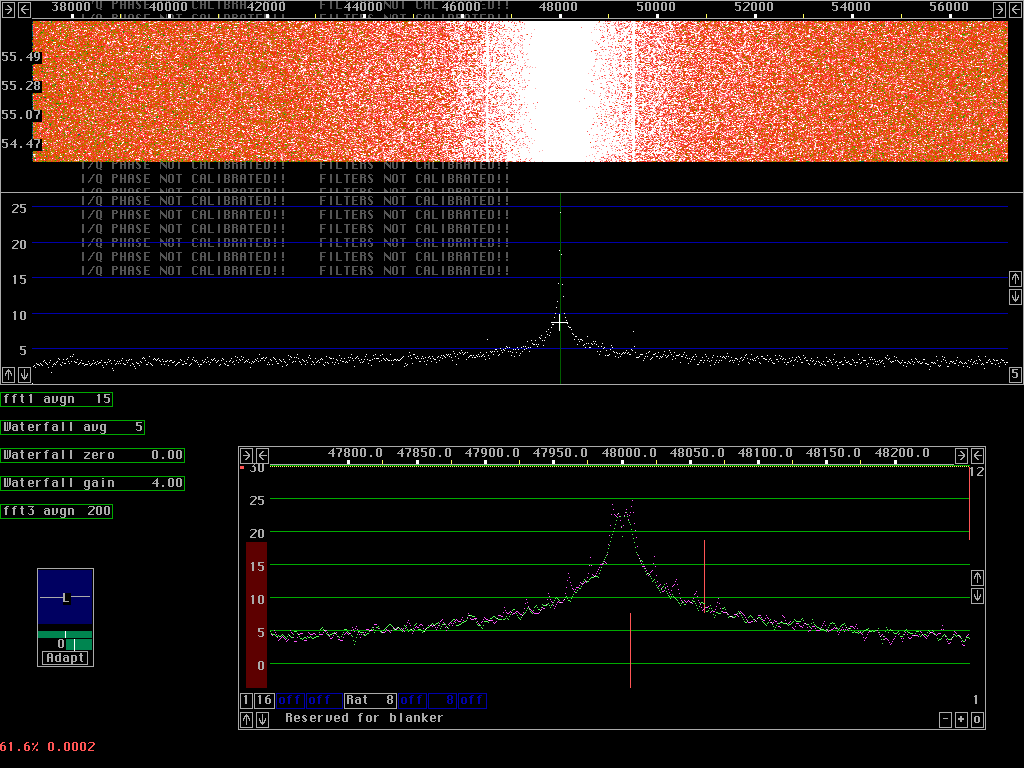Screen dimensions: 1024x768
Task: Click right-arrow at high-resolution graph's top-left
Action: coord(246,455)
